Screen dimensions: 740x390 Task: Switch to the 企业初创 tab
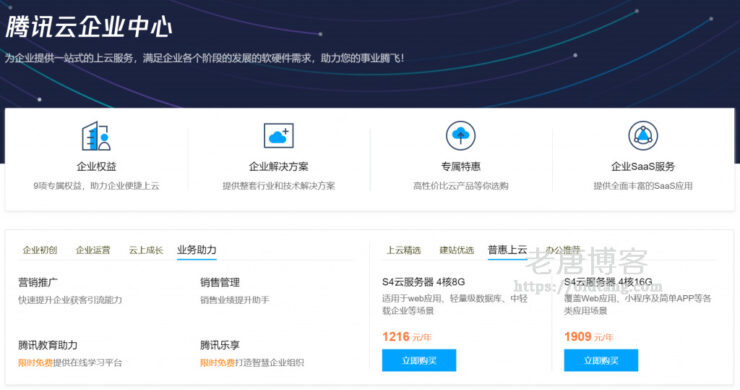coord(40,250)
